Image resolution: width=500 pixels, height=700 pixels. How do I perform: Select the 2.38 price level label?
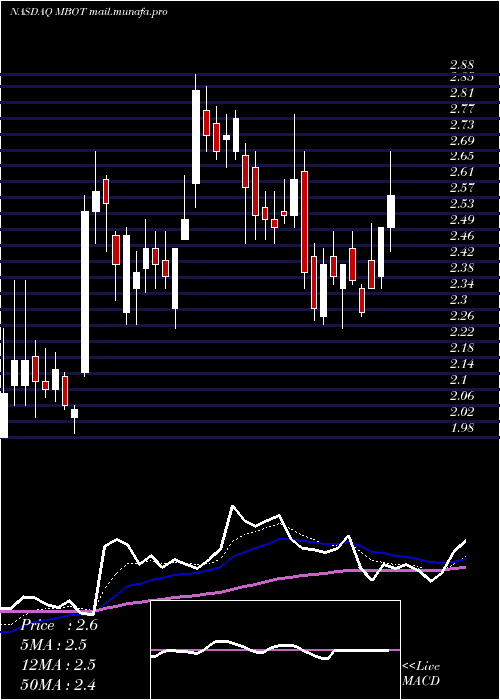pyautogui.click(x=462, y=267)
